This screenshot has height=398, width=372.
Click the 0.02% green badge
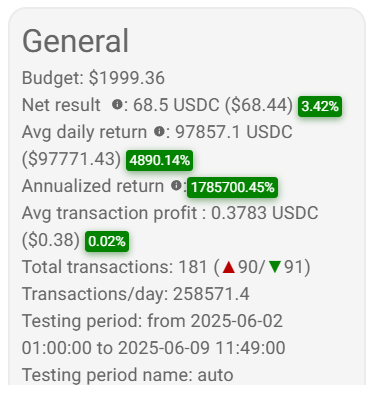[x=107, y=241]
